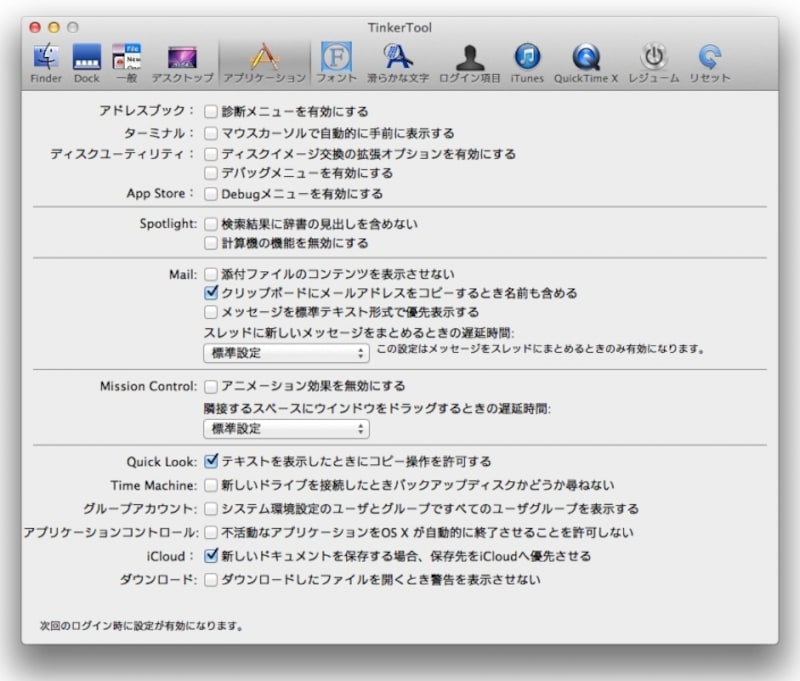
Task: Enable the アドレスブック 診断メニュー checkbox
Action: 210,111
